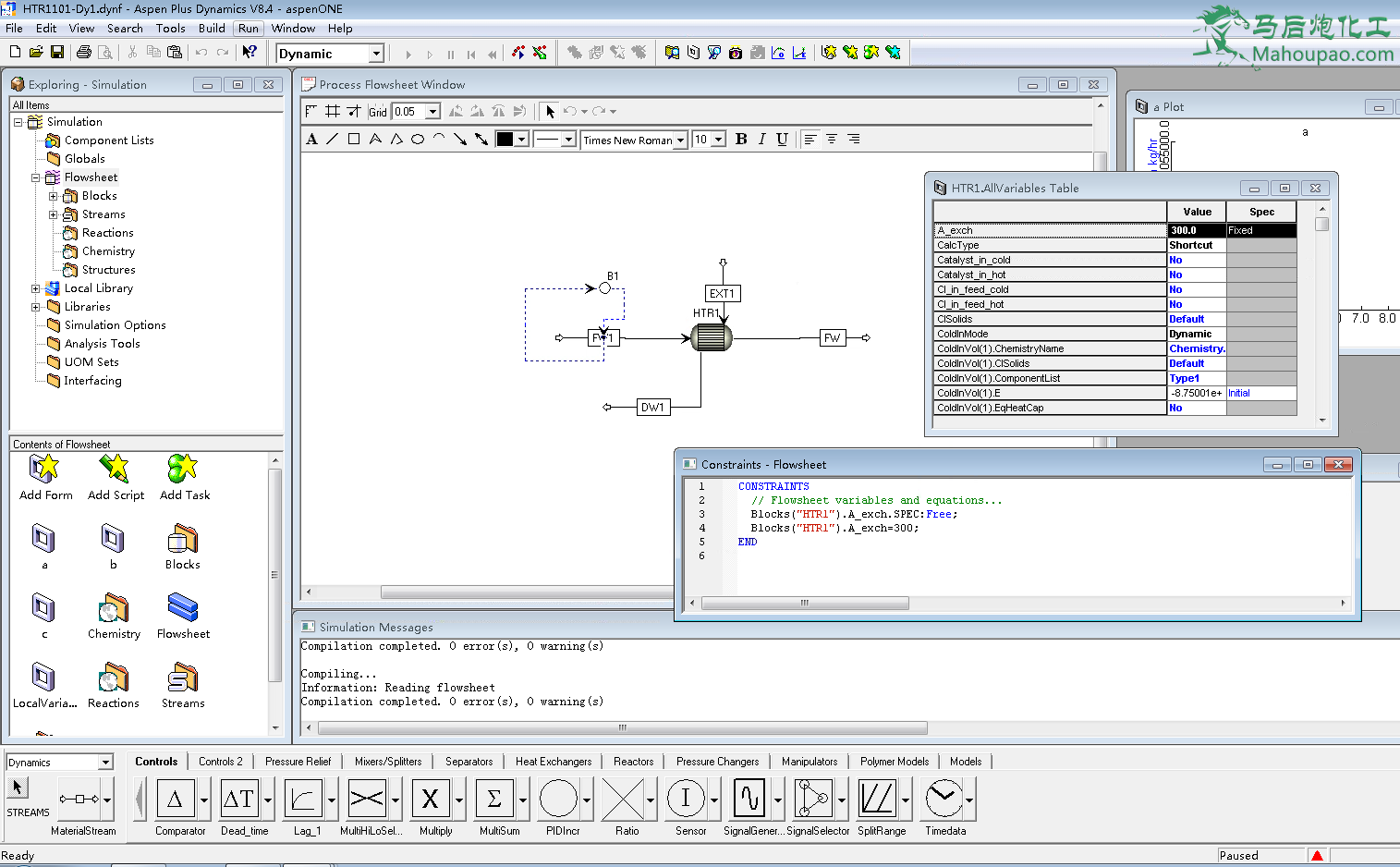
Task: Open the line style dropdown
Action: (568, 140)
